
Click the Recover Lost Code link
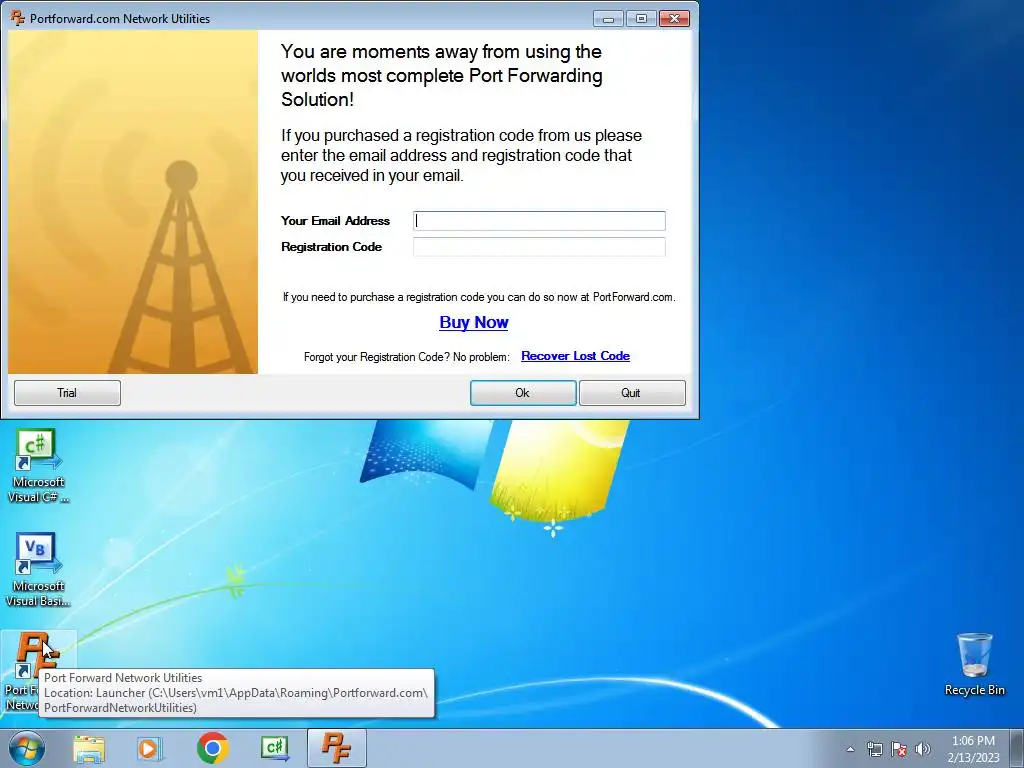tap(575, 356)
